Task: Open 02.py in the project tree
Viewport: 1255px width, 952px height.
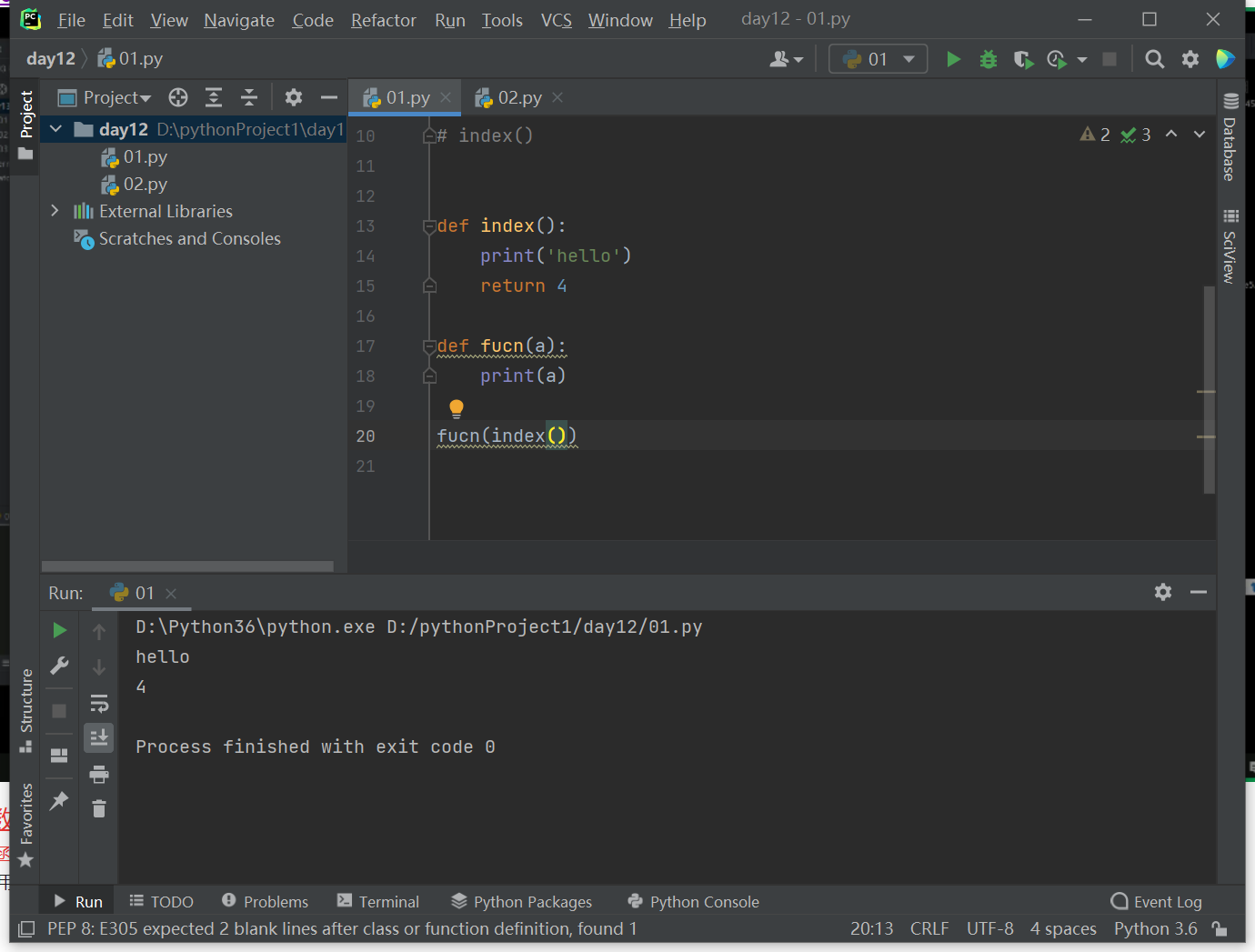Action: [x=146, y=184]
